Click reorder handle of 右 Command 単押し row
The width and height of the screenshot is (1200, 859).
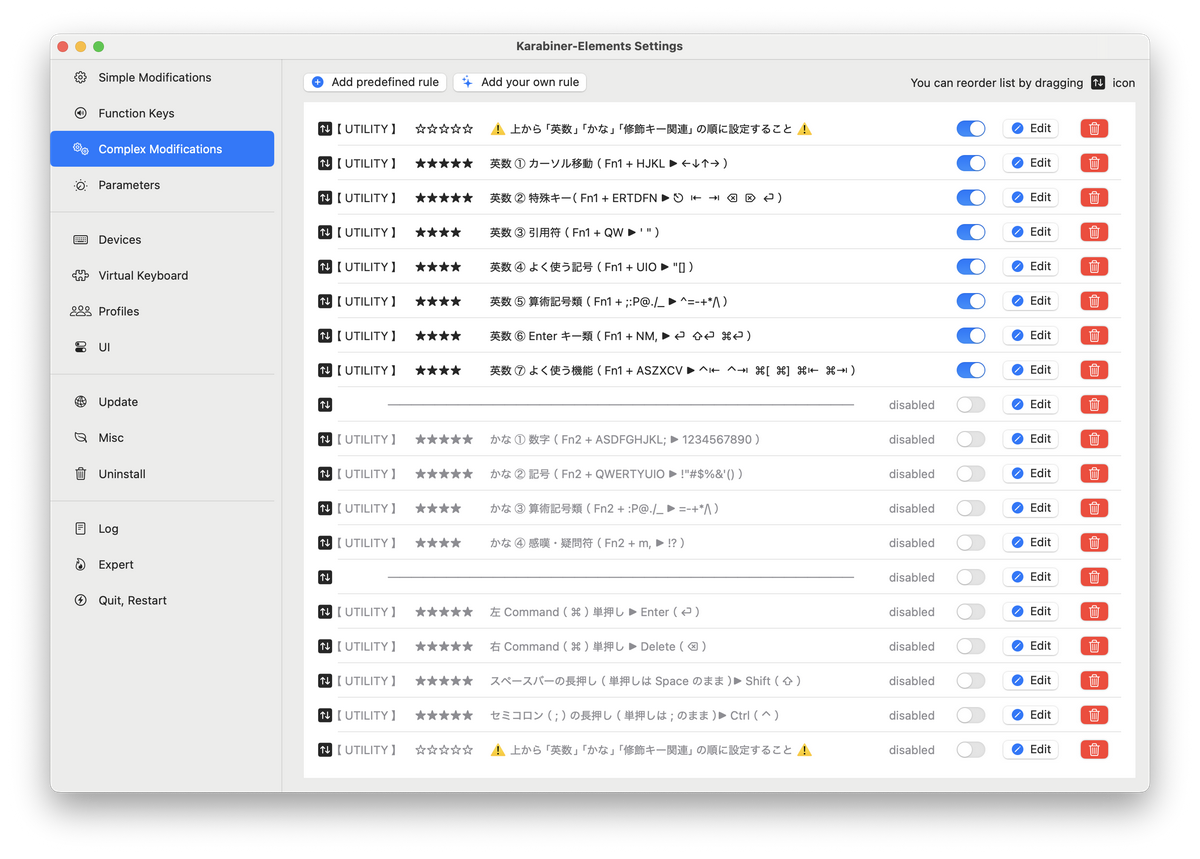coord(325,646)
